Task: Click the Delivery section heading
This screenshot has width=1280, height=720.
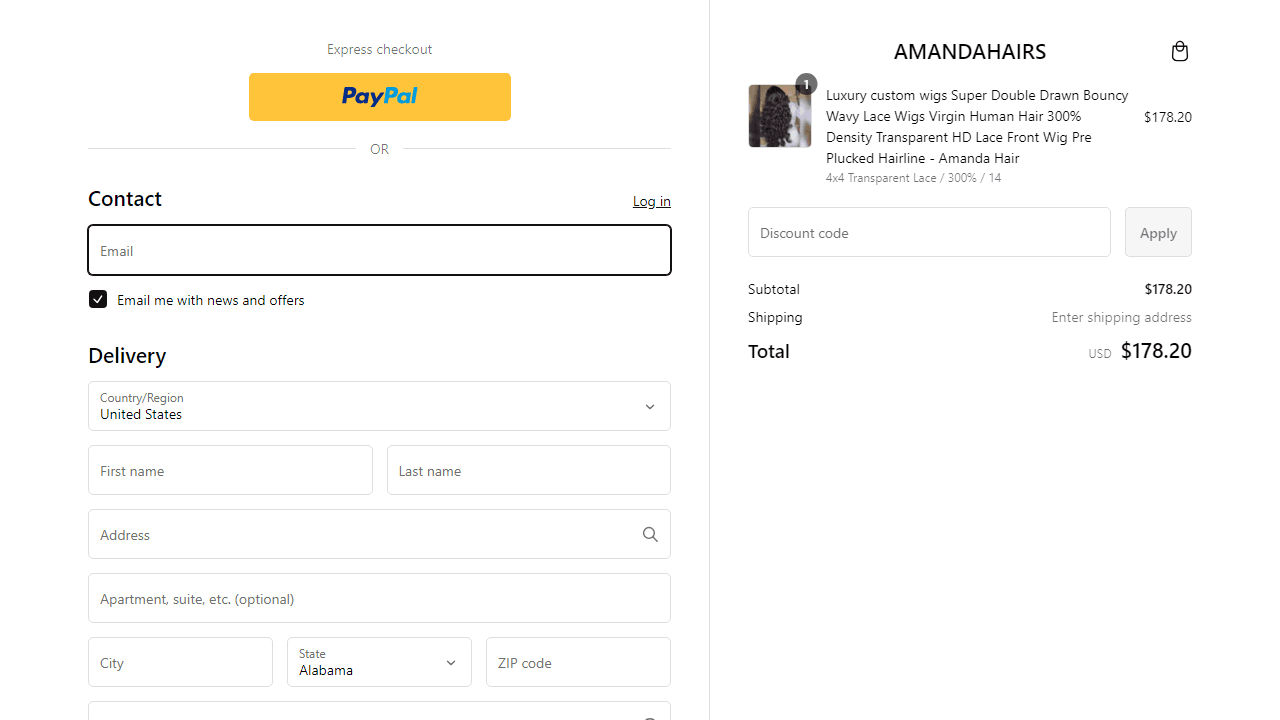Action: tap(127, 356)
